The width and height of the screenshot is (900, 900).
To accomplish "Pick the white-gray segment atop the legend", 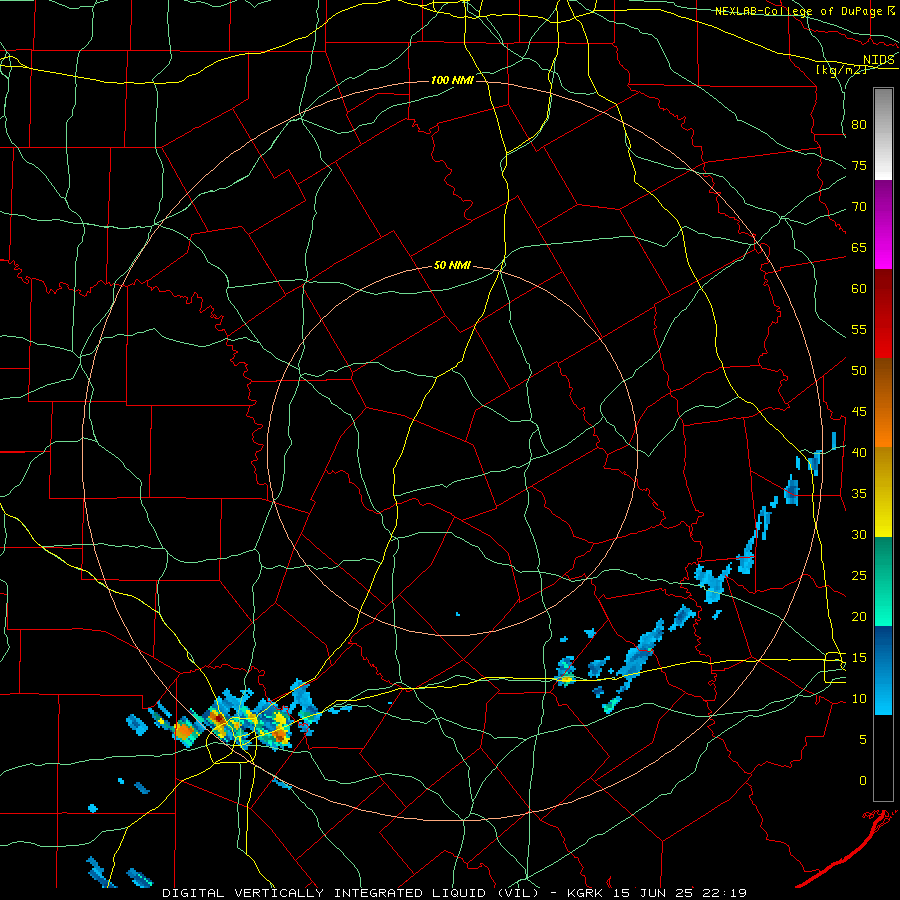I will [x=883, y=134].
